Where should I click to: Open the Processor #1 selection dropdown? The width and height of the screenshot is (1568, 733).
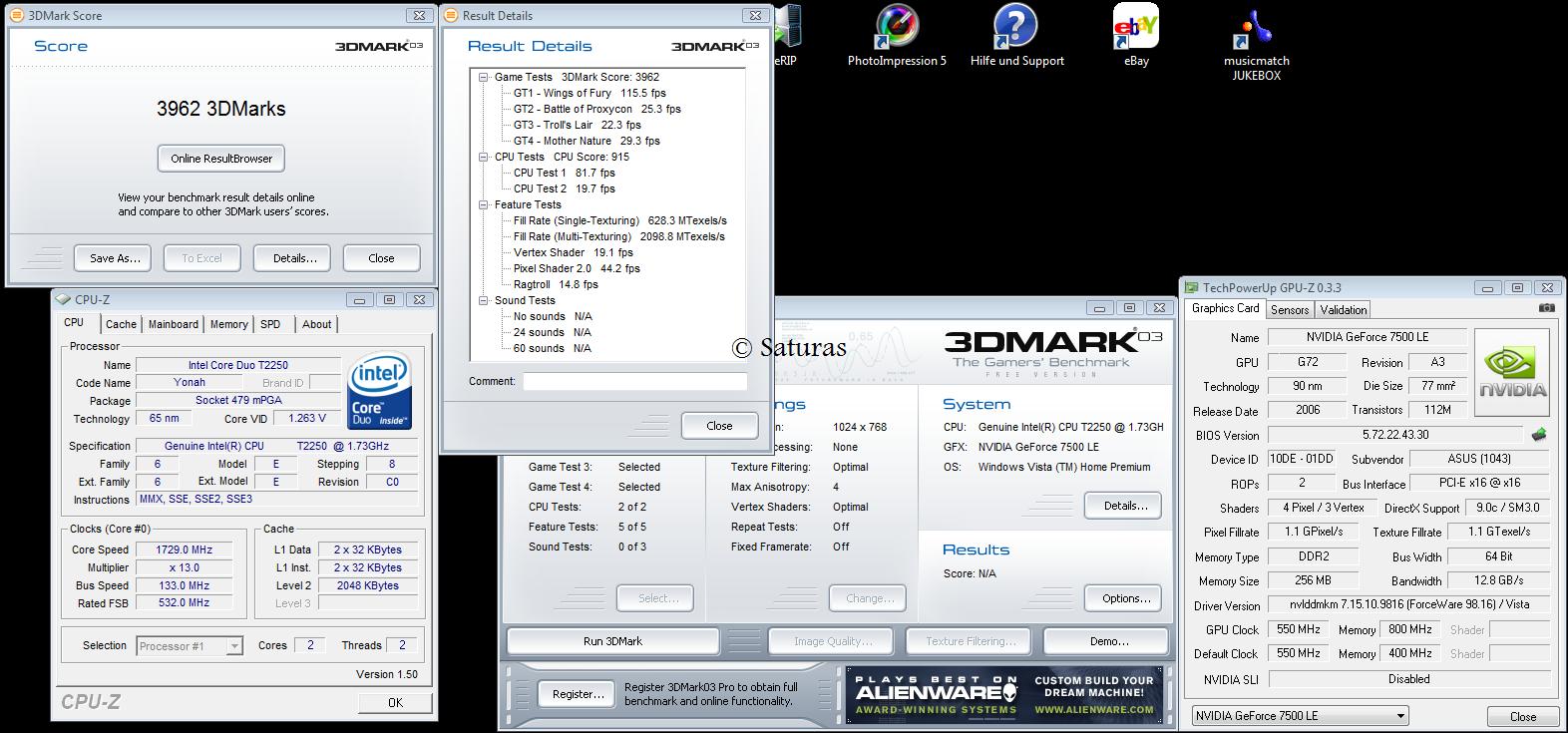(x=233, y=646)
